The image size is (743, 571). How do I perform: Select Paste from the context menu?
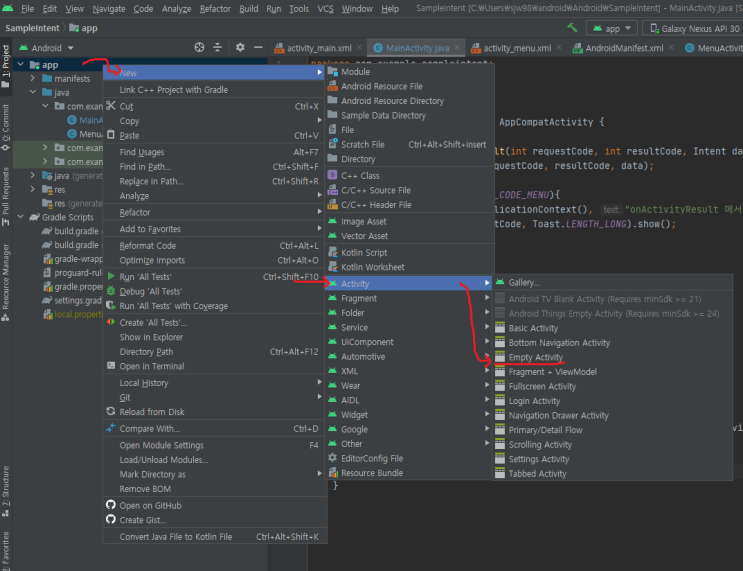coord(215,135)
